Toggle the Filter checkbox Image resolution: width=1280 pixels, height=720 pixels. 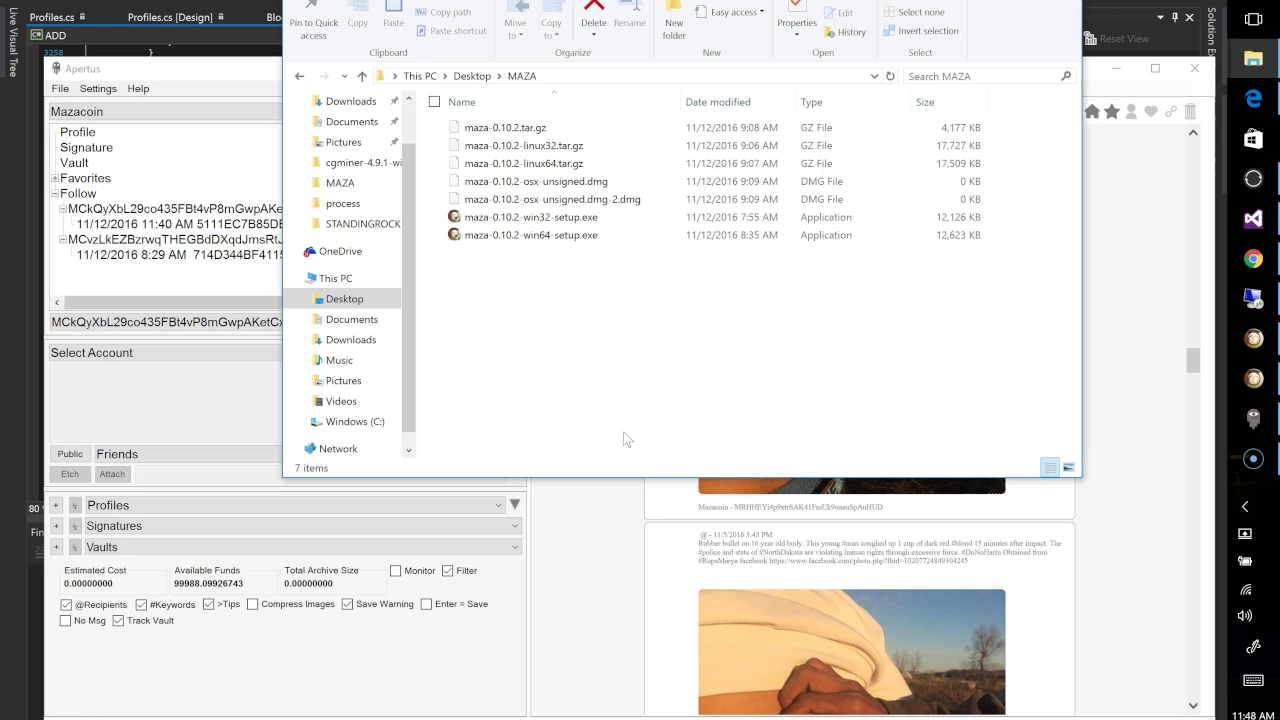(447, 571)
